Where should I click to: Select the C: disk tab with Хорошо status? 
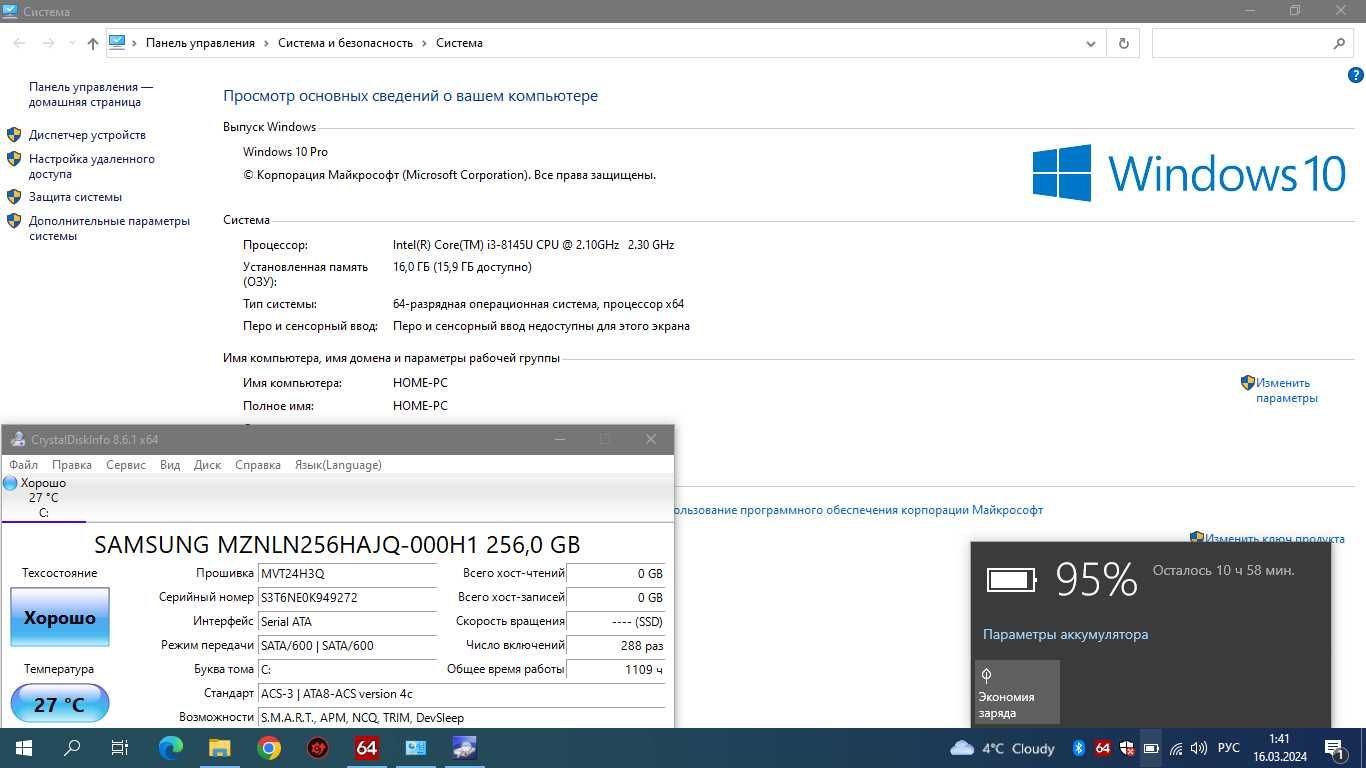coord(43,497)
